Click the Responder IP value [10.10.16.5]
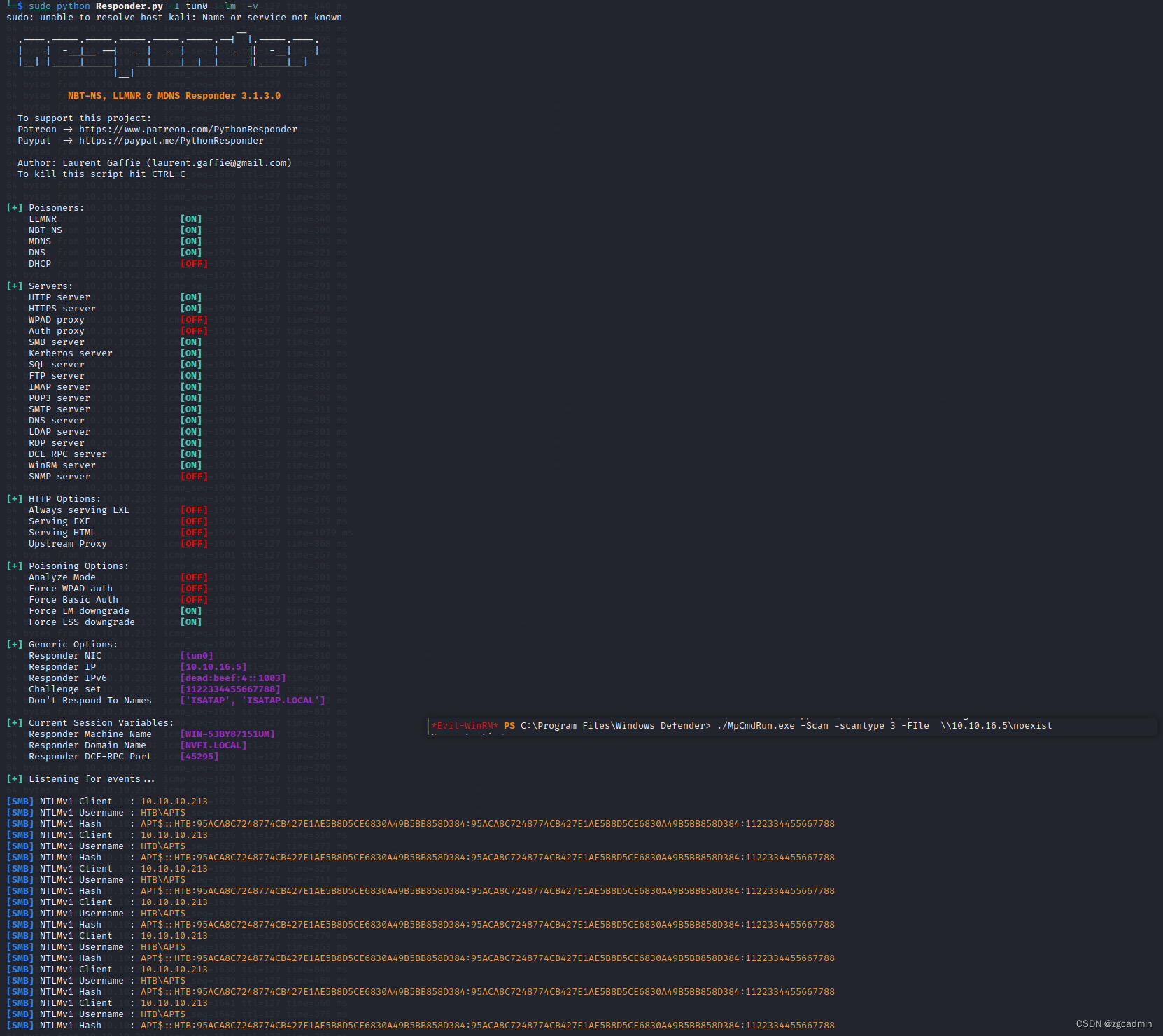The width and height of the screenshot is (1163, 1036). [213, 667]
